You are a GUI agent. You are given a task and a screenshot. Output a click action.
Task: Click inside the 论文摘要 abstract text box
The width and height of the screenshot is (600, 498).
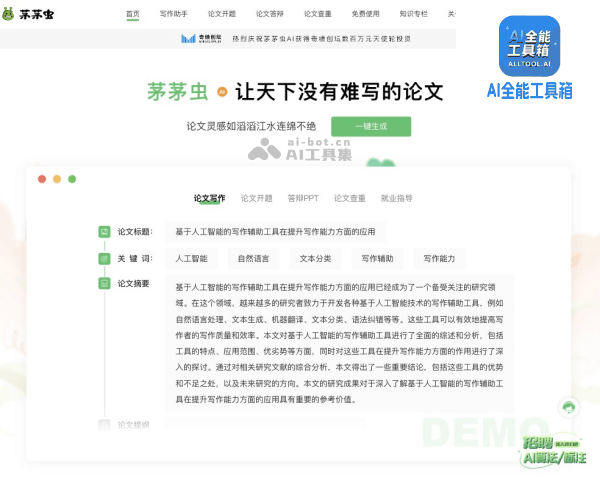[339, 343]
